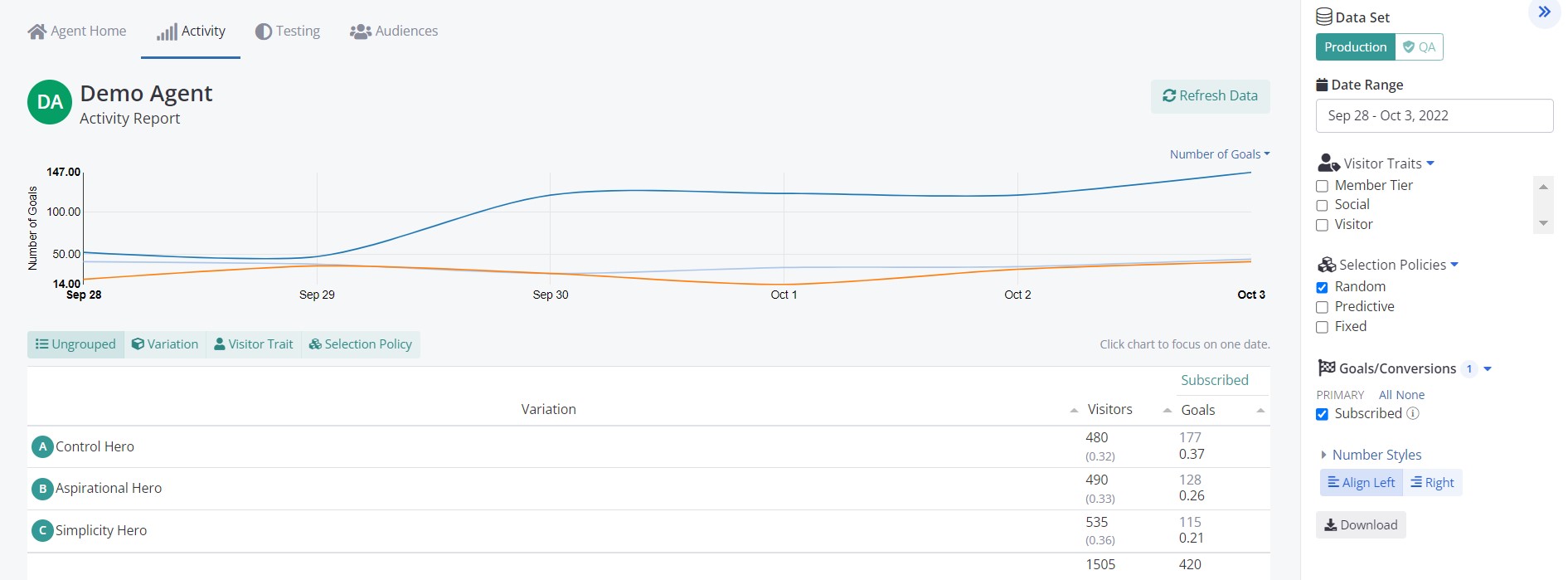The width and height of the screenshot is (1568, 580).
Task: Sort by the Variation column arrow
Action: pos(1074,410)
